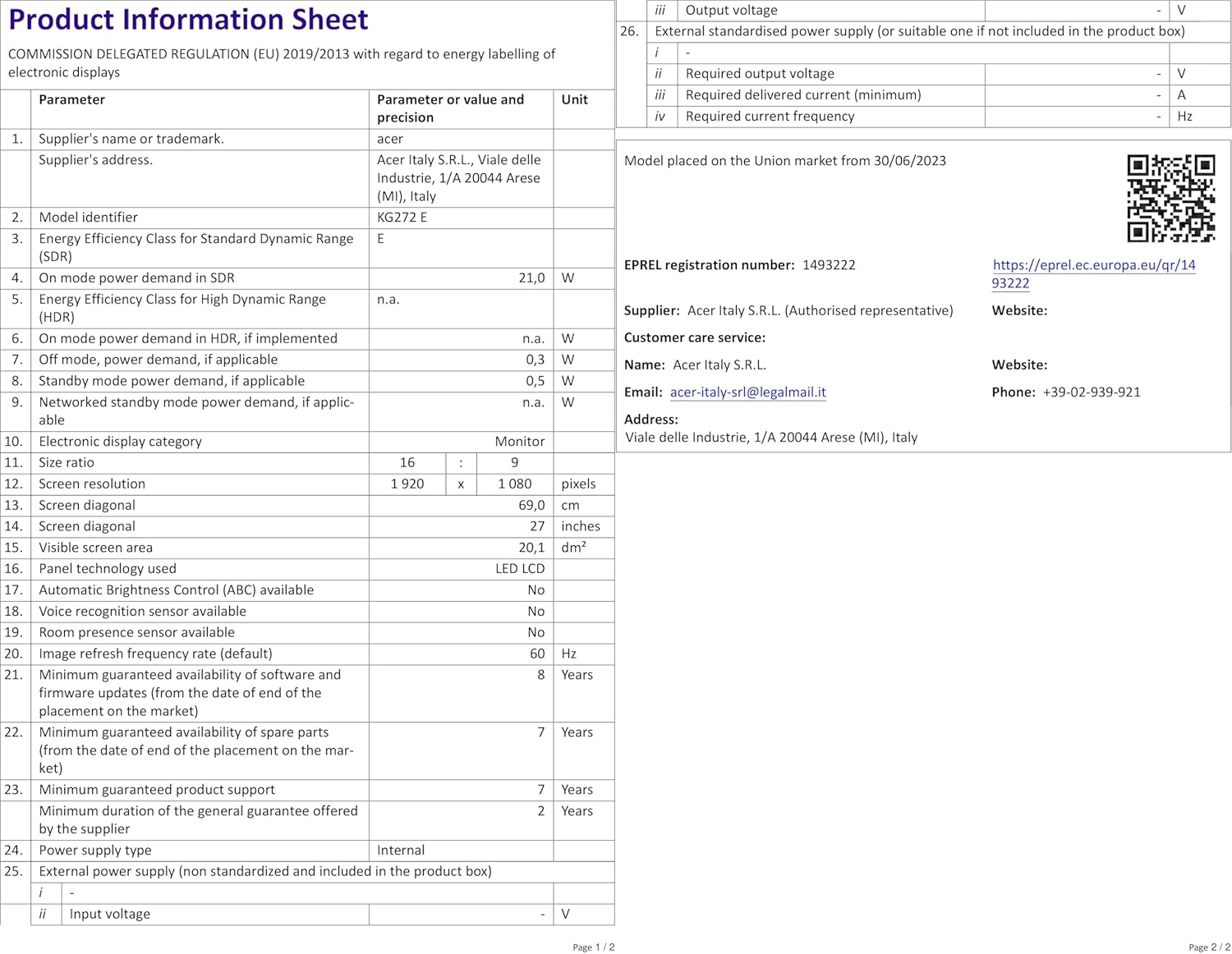Select the KG272 E model identifier value
This screenshot has width=1232, height=954.
point(402,218)
